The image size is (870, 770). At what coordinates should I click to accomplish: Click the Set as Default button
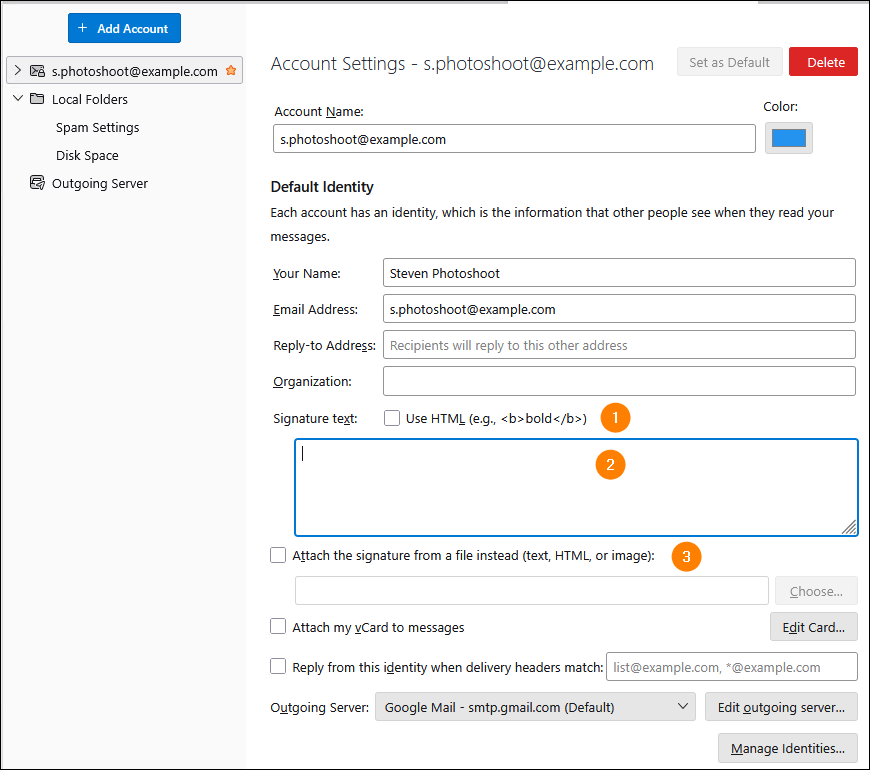[x=730, y=62]
